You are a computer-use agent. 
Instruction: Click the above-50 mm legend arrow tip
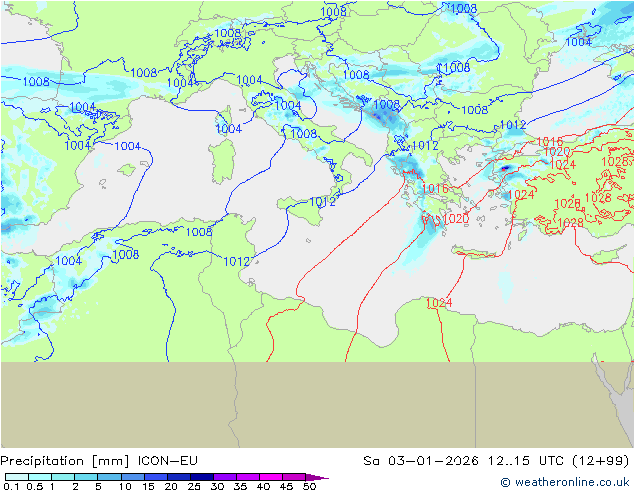(x=317, y=477)
